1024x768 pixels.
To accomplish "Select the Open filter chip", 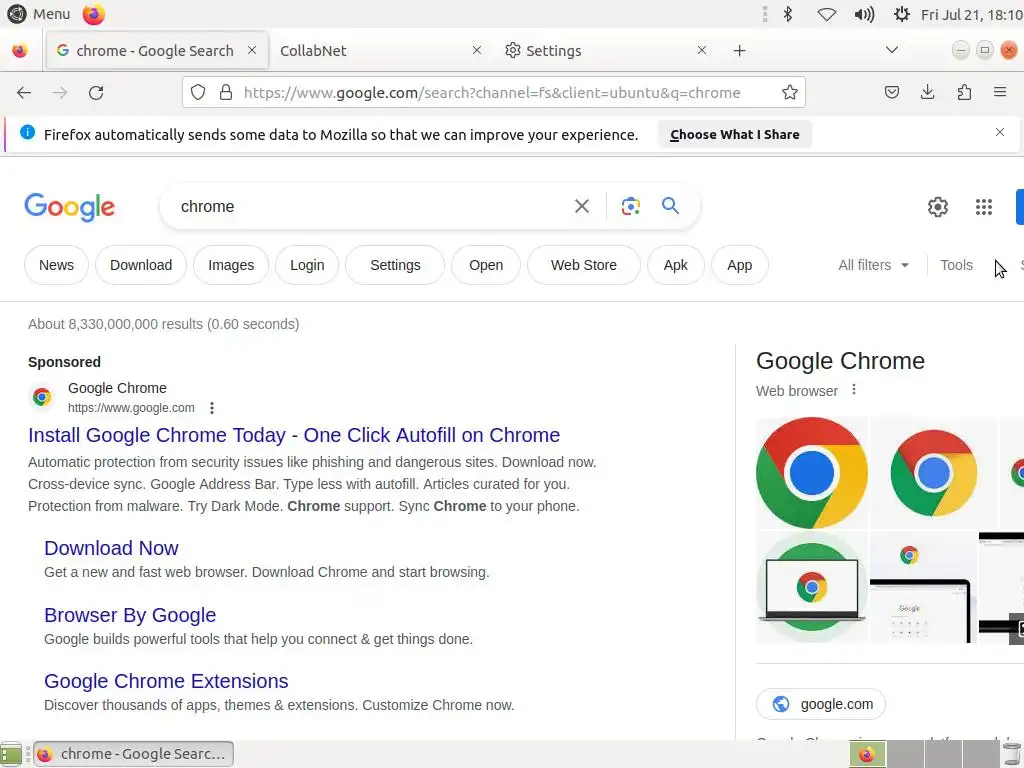I will (x=486, y=265).
